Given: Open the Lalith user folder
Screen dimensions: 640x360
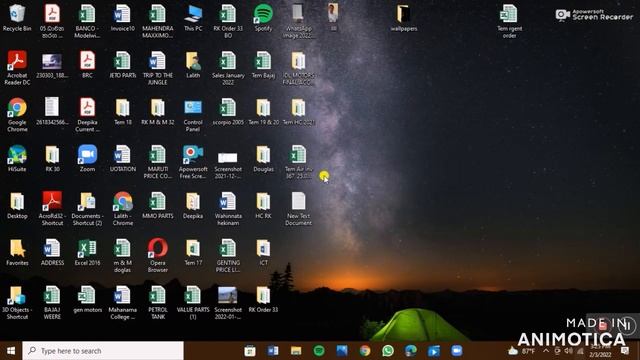Looking at the screenshot, I should coord(193,64).
